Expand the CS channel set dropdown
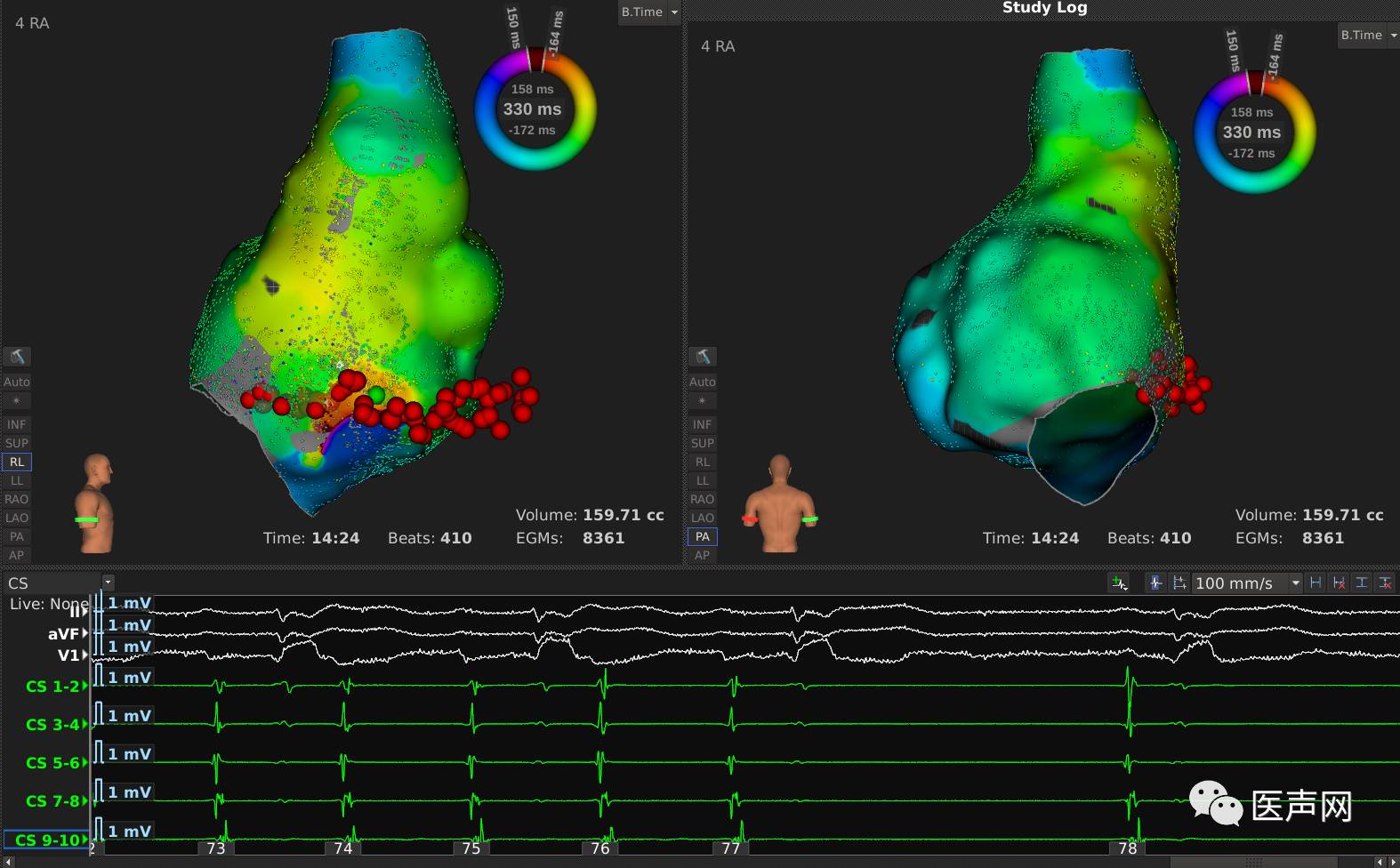The image size is (1400, 868). [108, 583]
